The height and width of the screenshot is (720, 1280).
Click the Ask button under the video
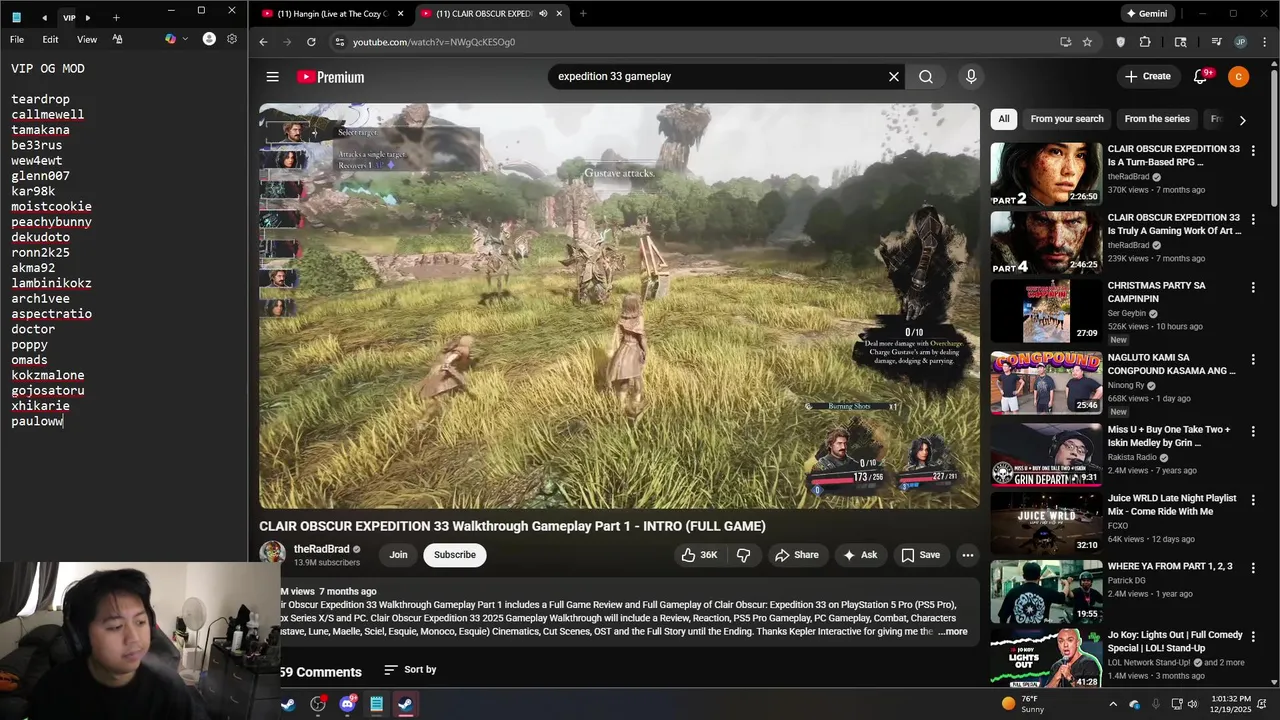[x=860, y=555]
